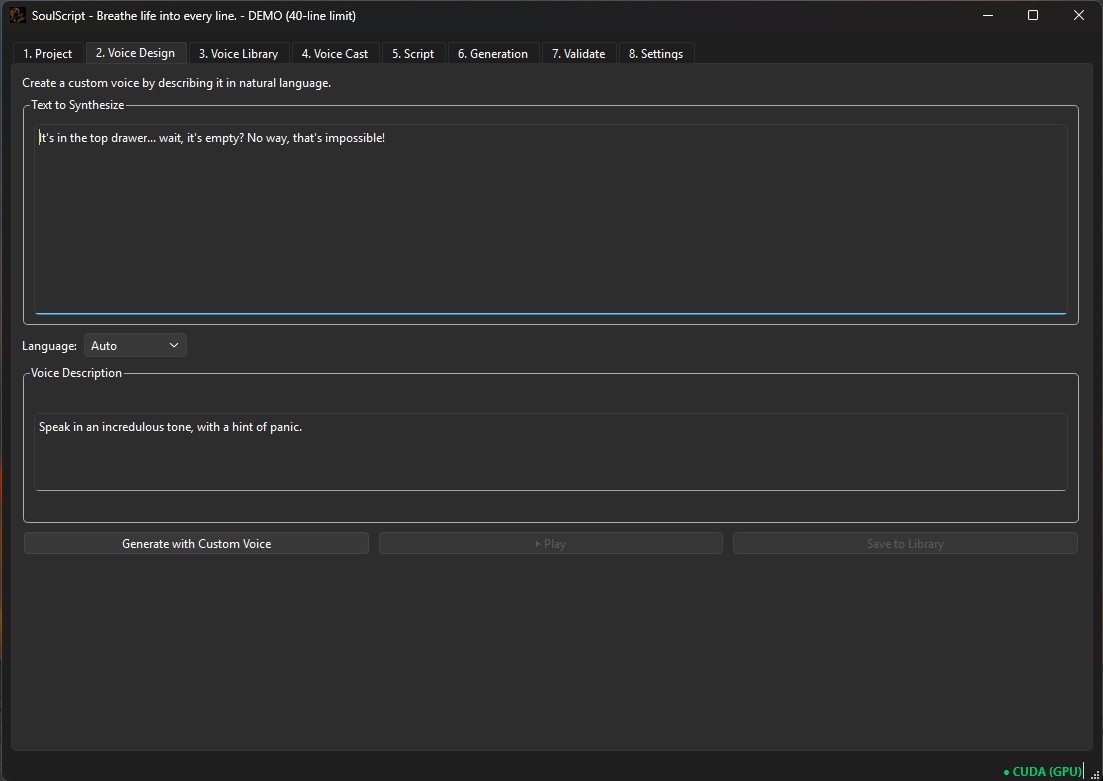Click Save to Library button
This screenshot has width=1103, height=781.
point(905,543)
